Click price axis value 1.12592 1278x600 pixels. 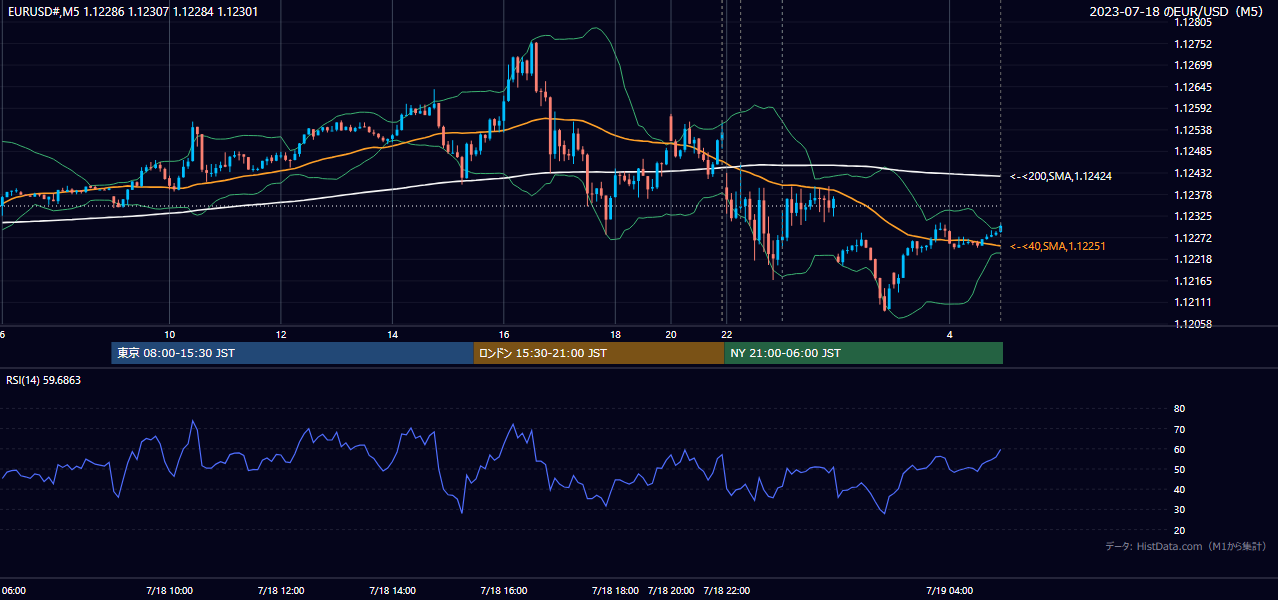[x=1193, y=108]
